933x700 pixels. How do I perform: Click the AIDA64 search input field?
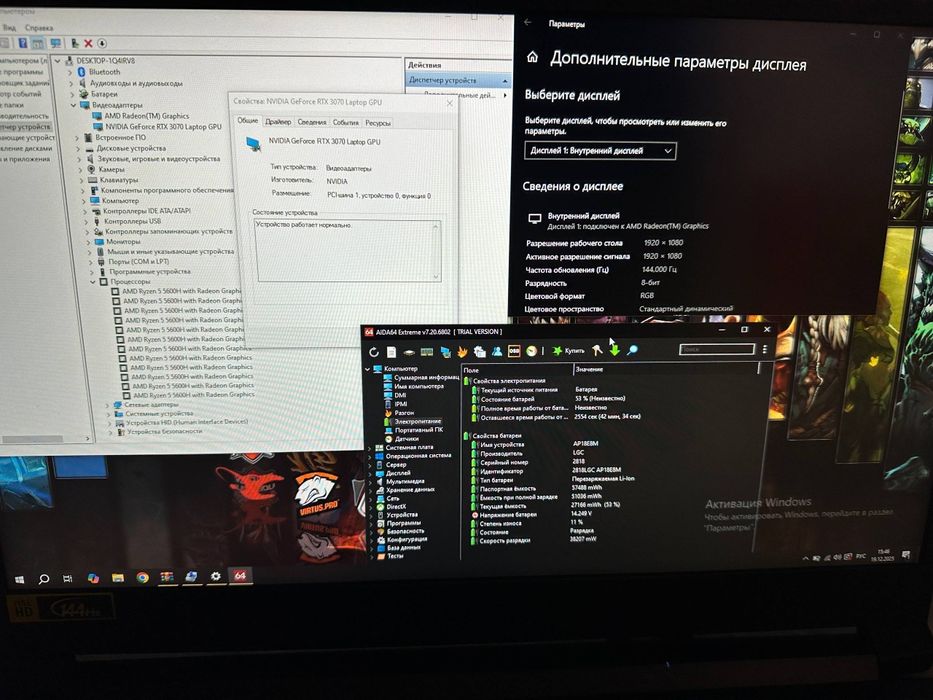(x=717, y=349)
